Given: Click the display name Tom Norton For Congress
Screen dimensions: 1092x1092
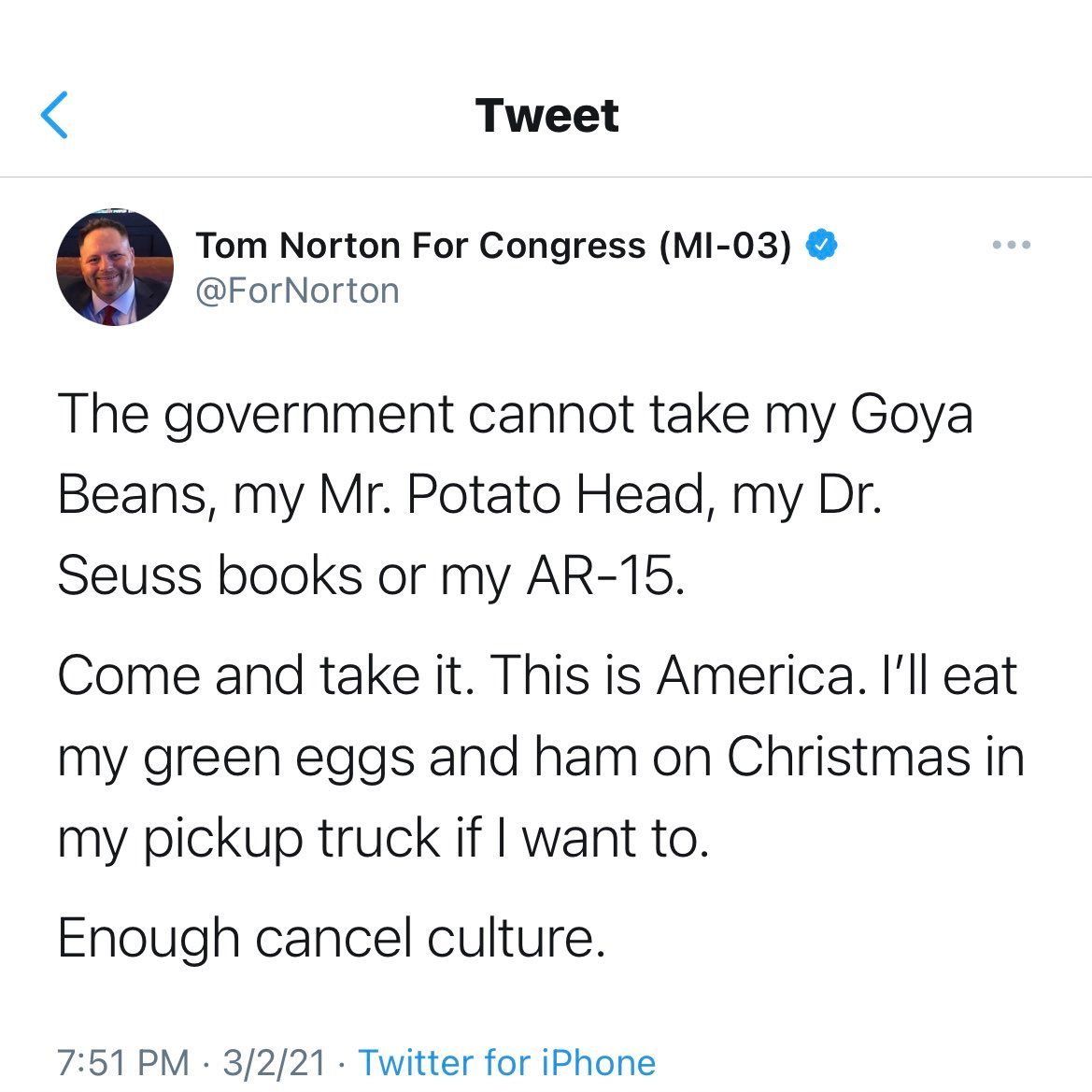Looking at the screenshot, I should click(420, 246).
